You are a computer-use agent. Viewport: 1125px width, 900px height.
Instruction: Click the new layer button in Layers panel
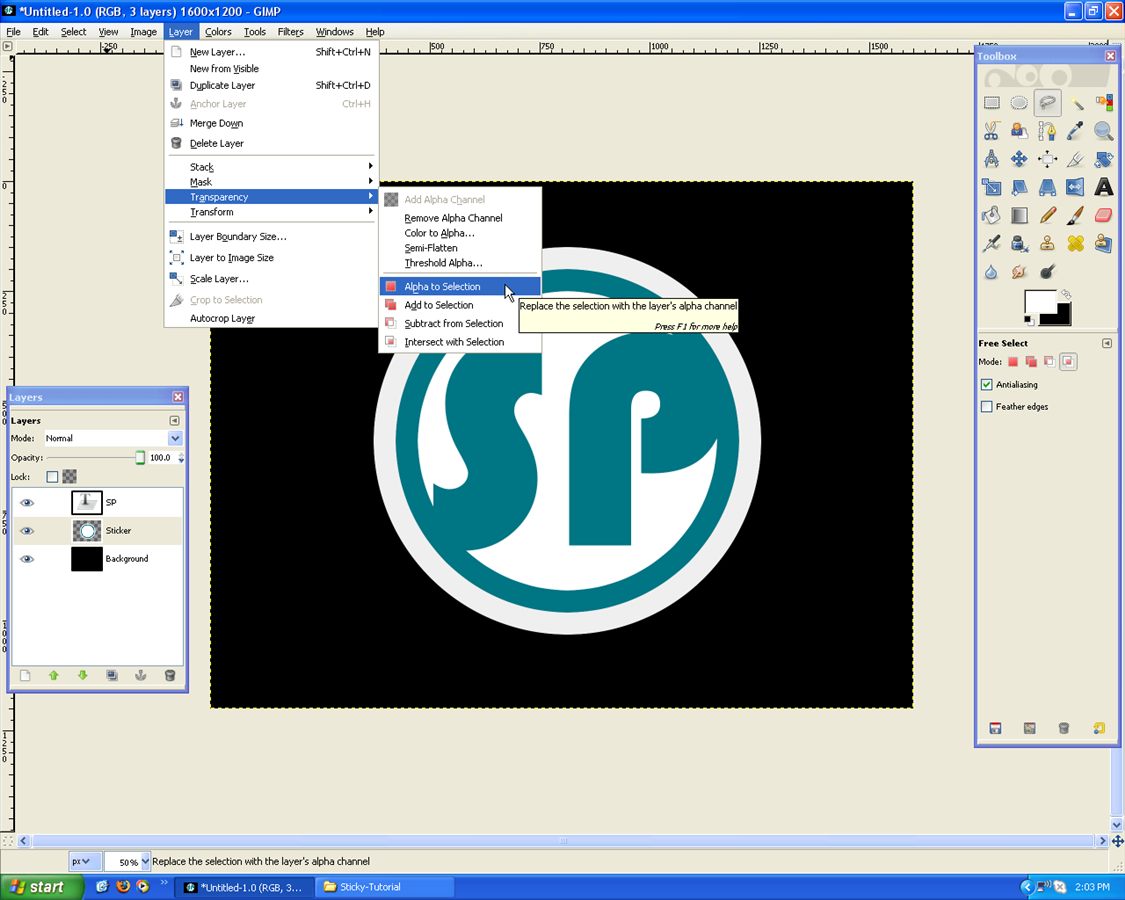click(x=25, y=675)
